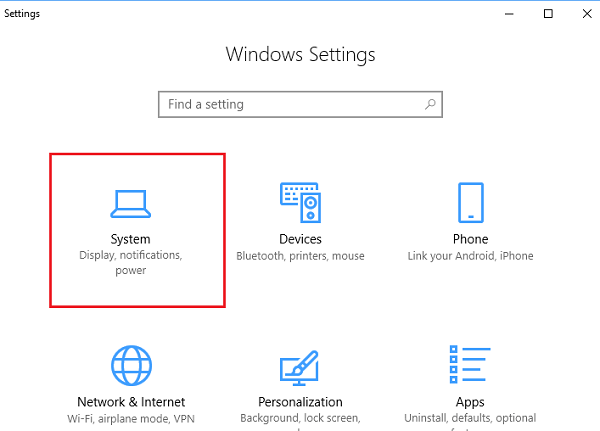Click the Devices category label
Viewport: 600px width, 431px height.
(x=300, y=239)
